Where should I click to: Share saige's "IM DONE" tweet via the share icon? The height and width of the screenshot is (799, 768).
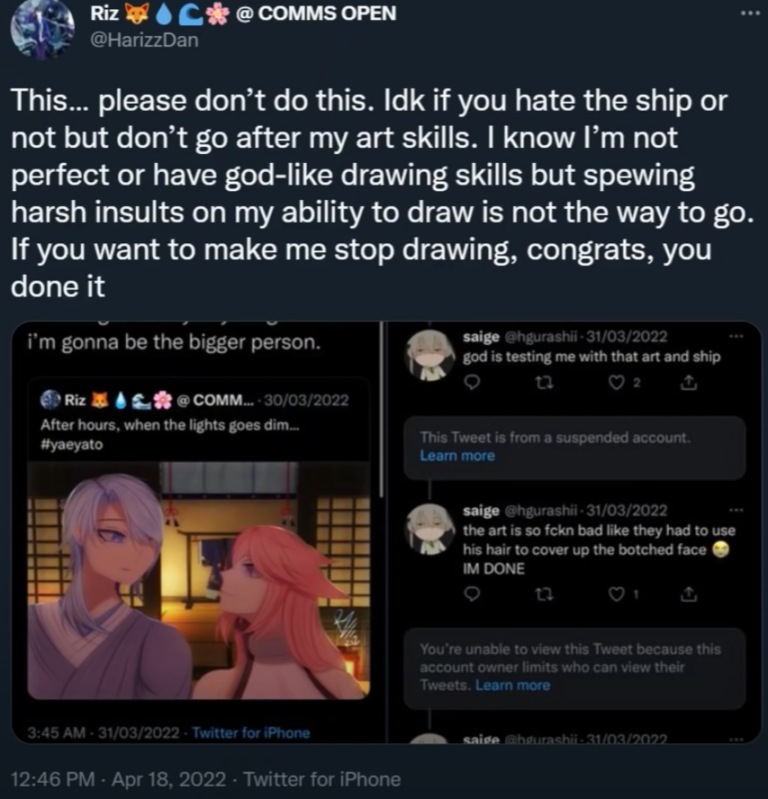tap(688, 594)
